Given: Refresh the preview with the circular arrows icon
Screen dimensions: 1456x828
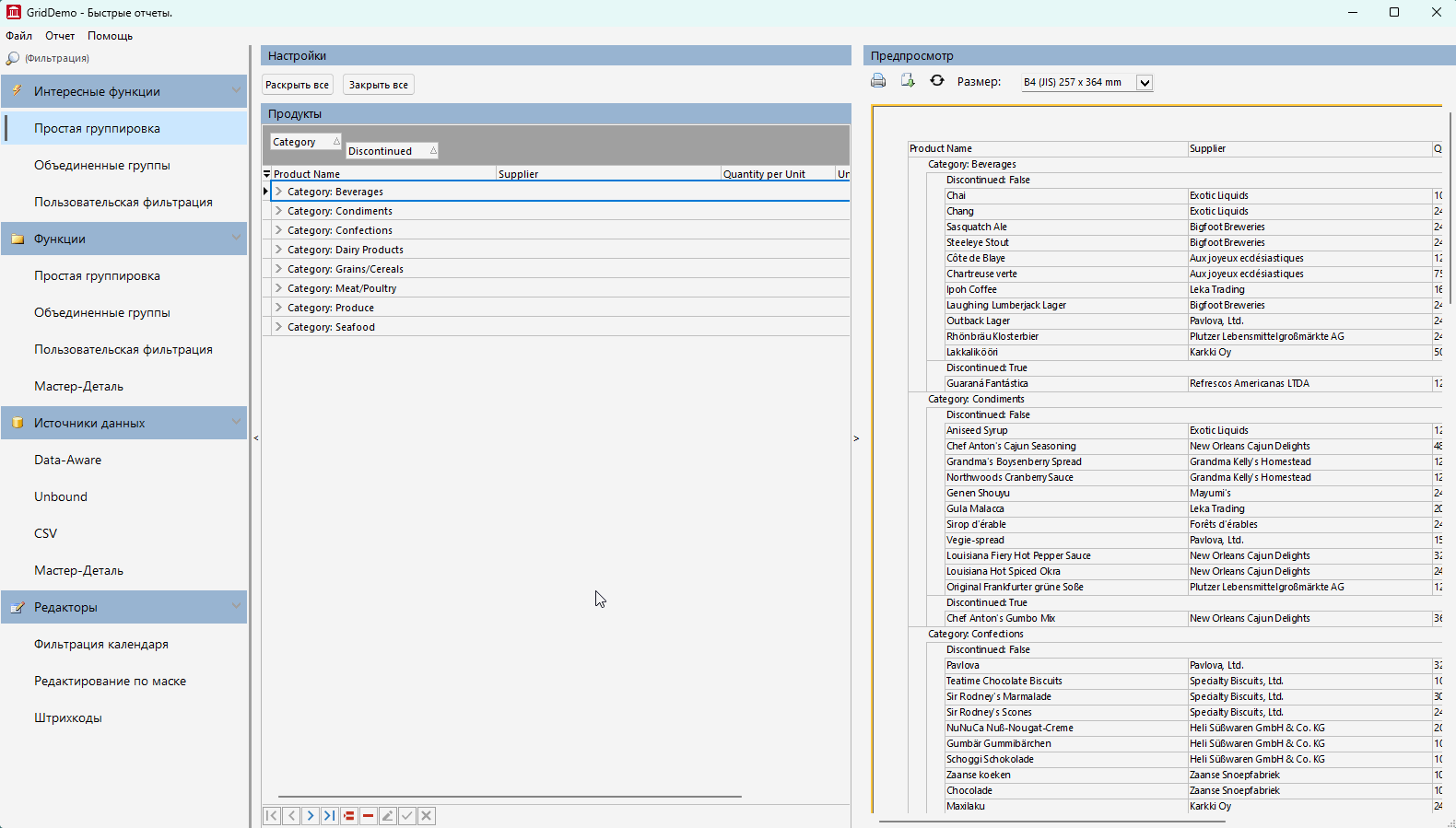Looking at the screenshot, I should 937,81.
